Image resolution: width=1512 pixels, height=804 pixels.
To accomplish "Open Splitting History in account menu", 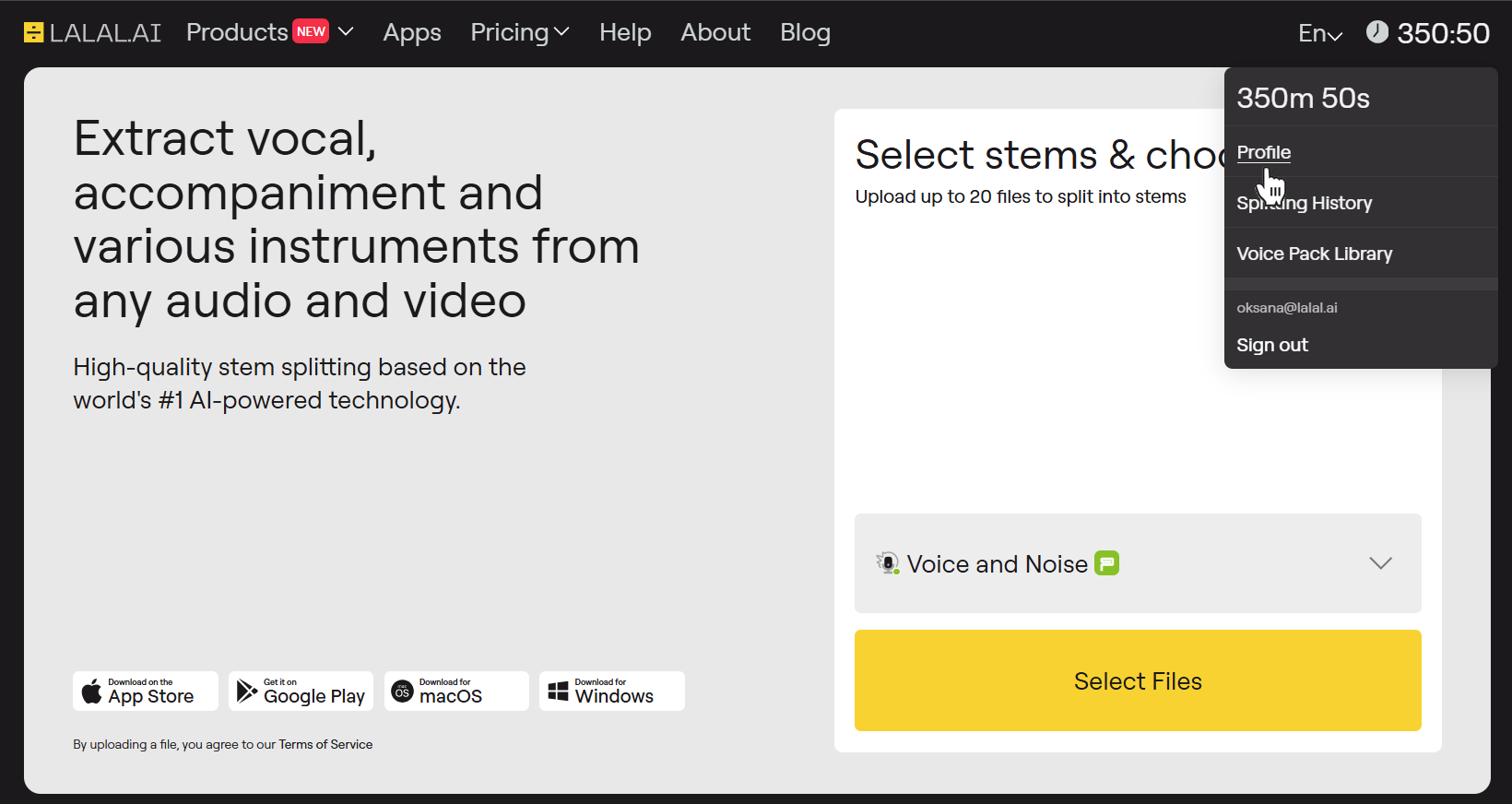I will point(1304,203).
